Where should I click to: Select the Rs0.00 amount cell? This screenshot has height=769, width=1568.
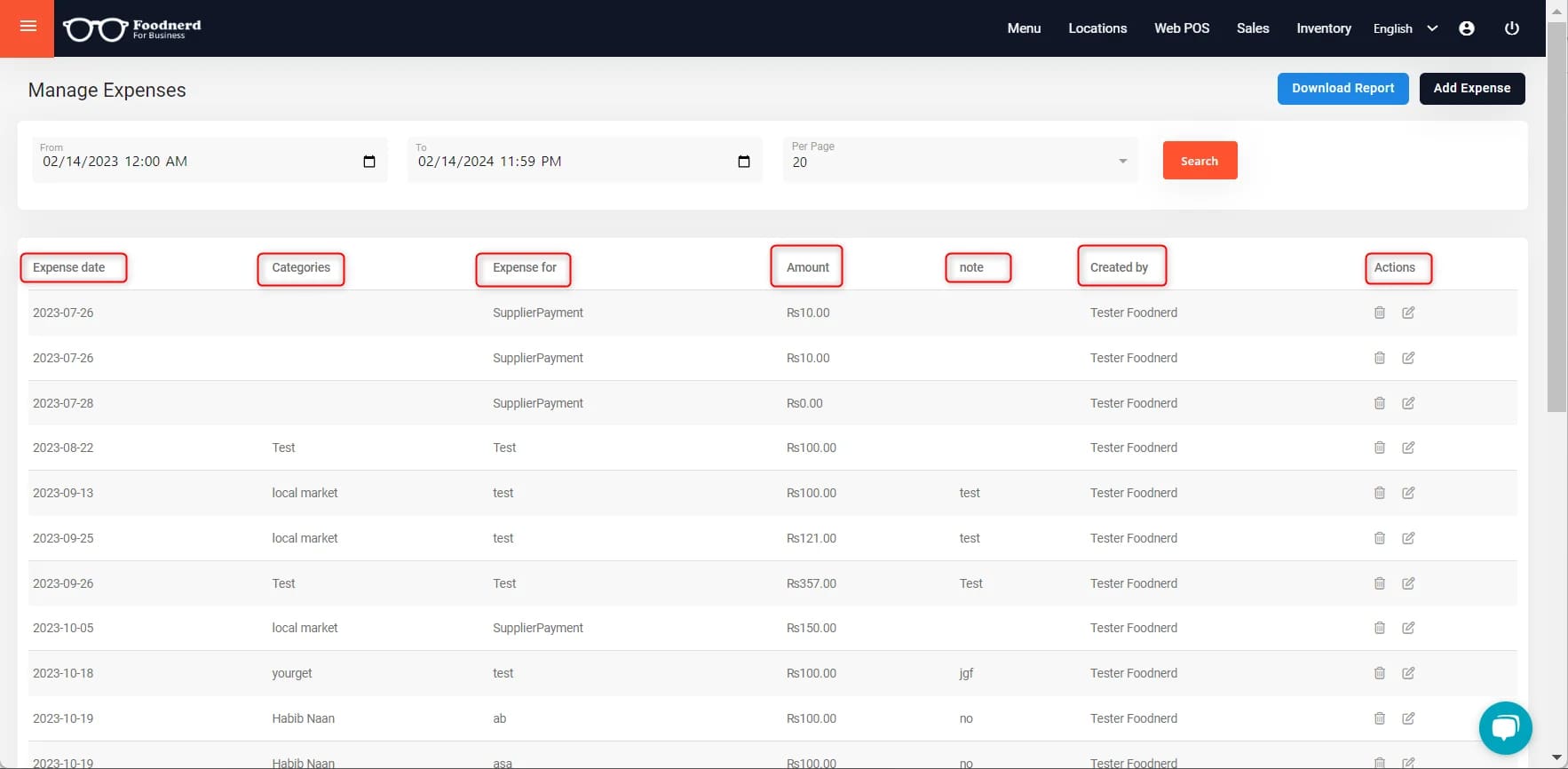804,403
